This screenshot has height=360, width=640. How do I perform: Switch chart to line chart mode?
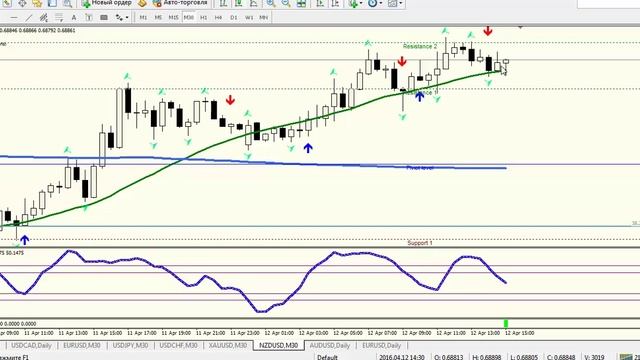tap(253, 3)
